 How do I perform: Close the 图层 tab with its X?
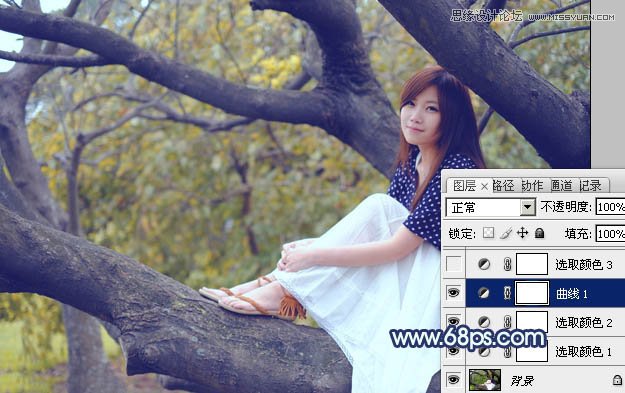point(484,186)
